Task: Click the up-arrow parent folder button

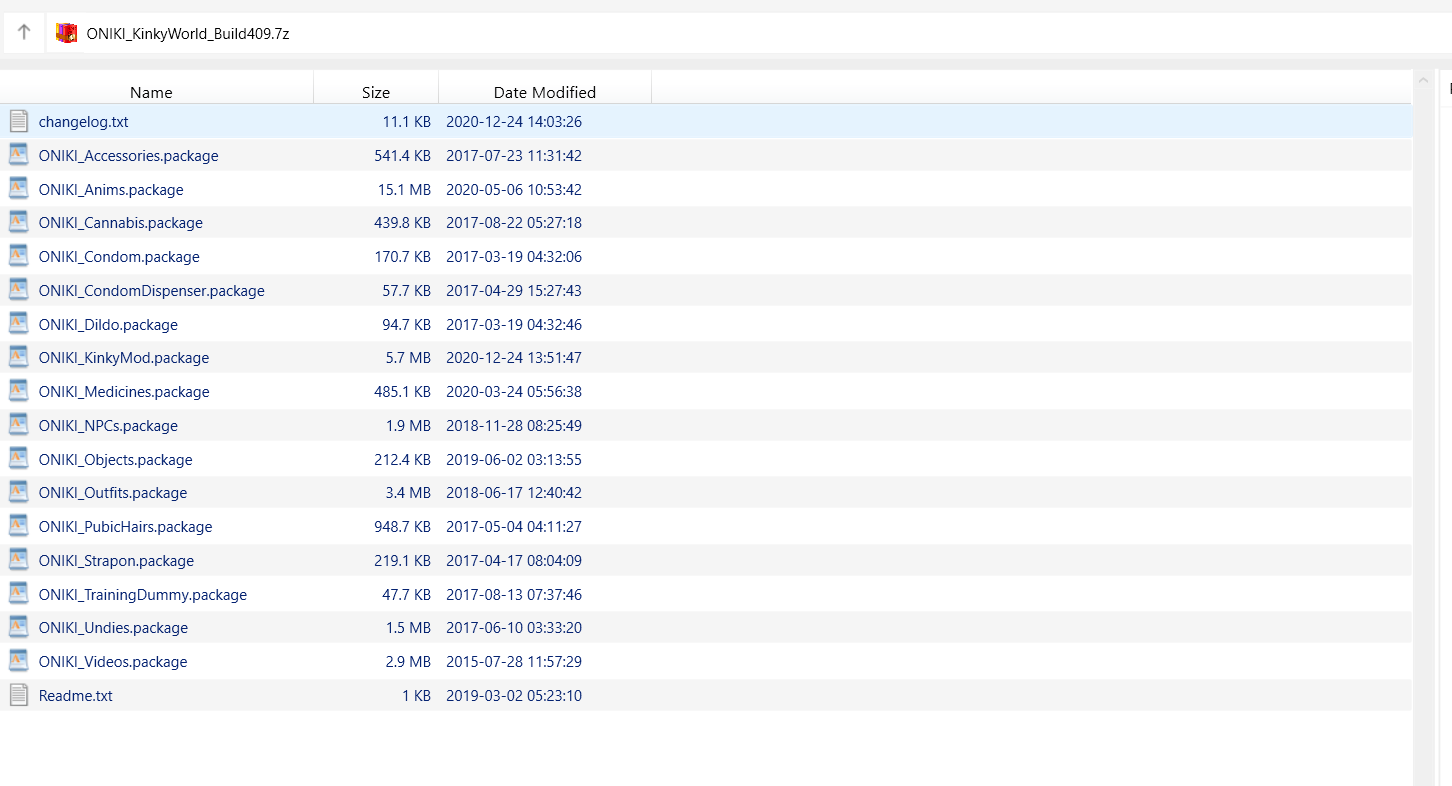Action: tap(24, 33)
